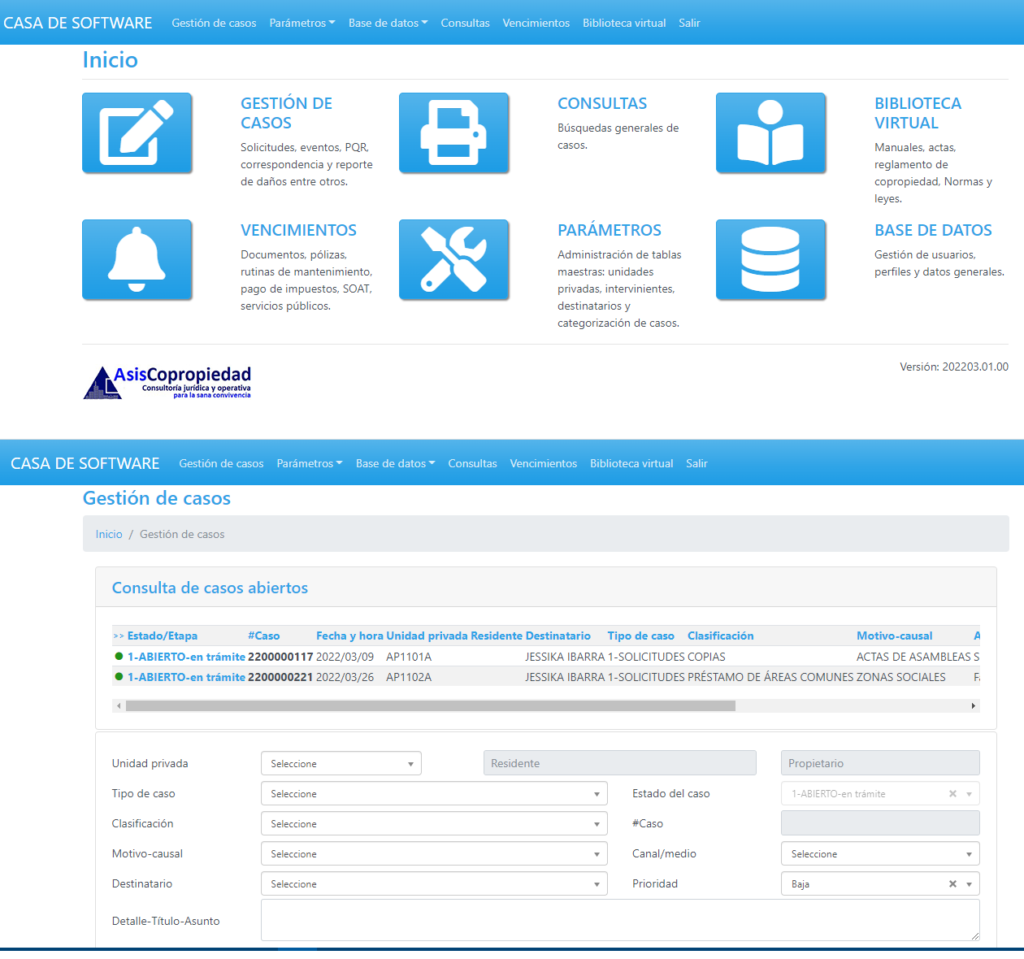
Task: Select the Parámetros wrench and screwdriver icon
Action: click(453, 260)
